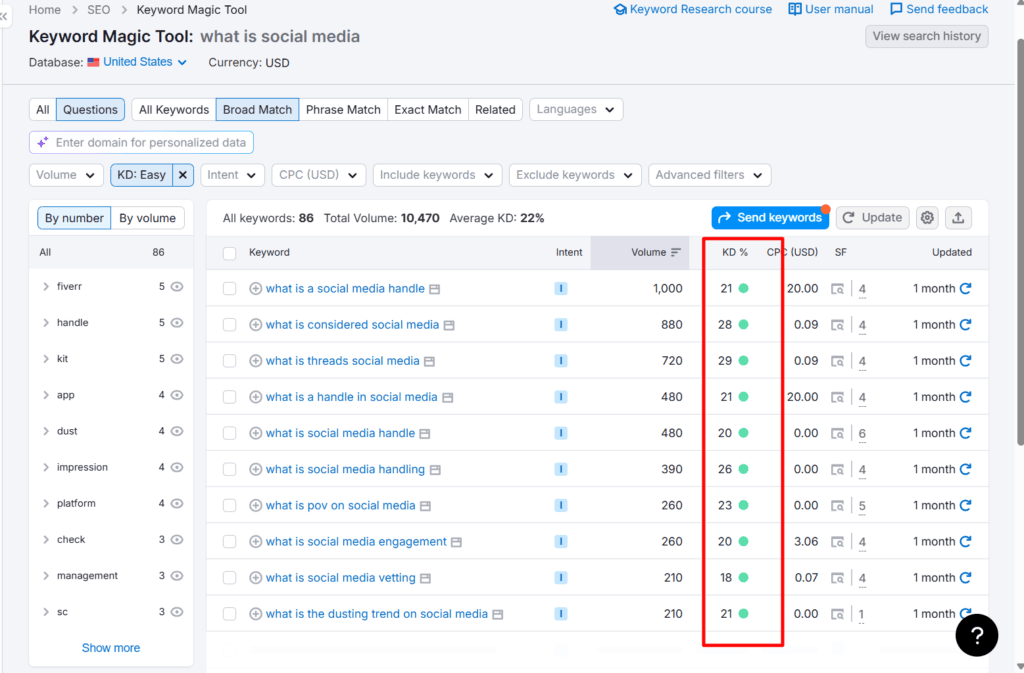
Task: Refresh 'what is considered social media' row
Action: point(965,324)
